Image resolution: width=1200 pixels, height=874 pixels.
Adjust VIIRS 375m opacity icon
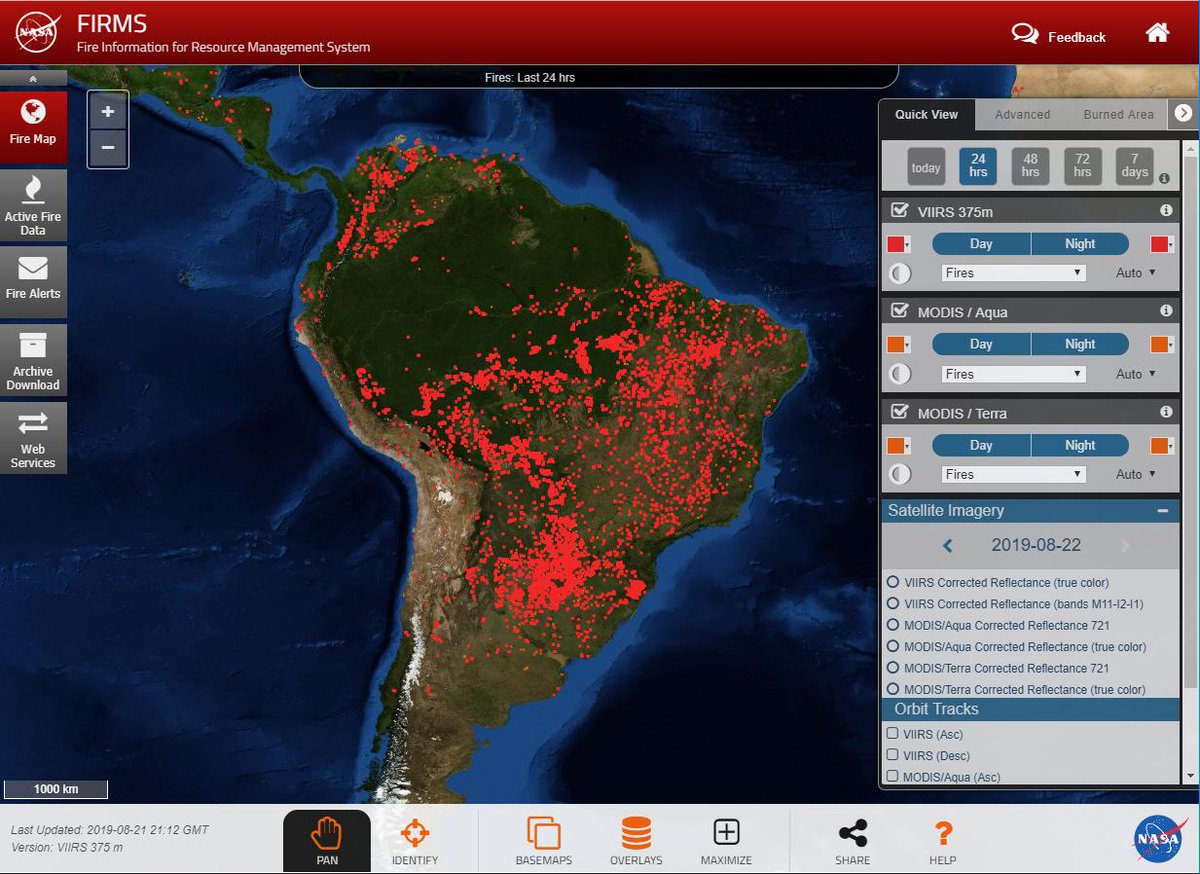coord(900,273)
